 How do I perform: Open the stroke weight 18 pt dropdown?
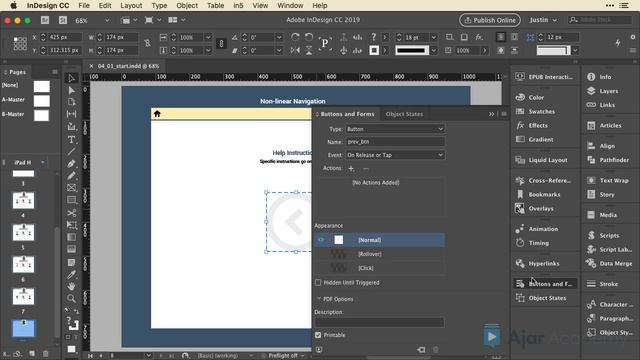[433, 37]
